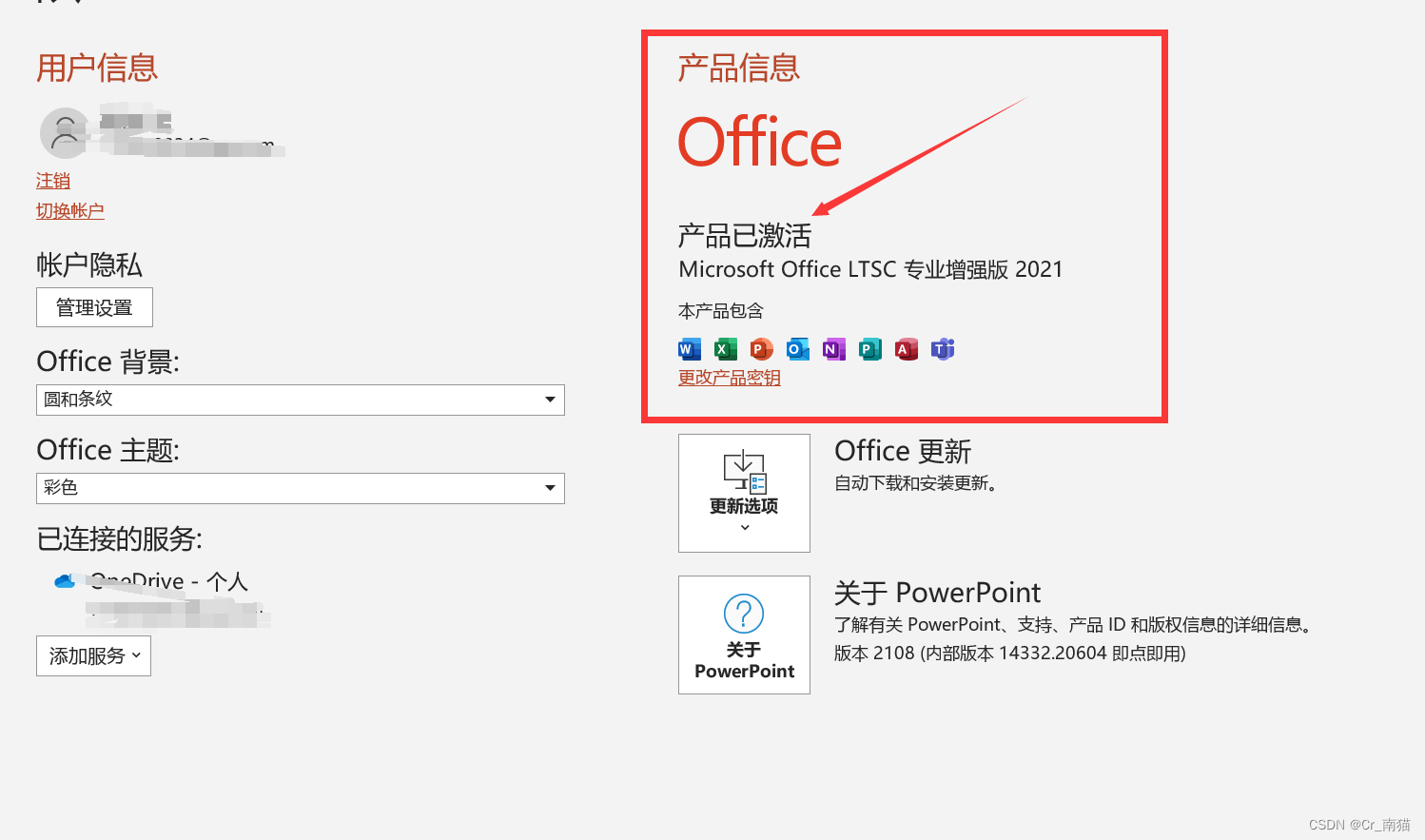This screenshot has width=1425, height=840.
Task: Click the 已连接的服务 heading
Action: click(119, 539)
